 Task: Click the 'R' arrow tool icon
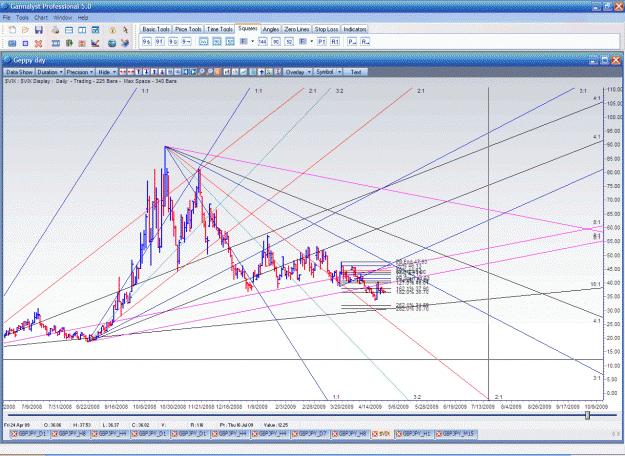click(365, 41)
